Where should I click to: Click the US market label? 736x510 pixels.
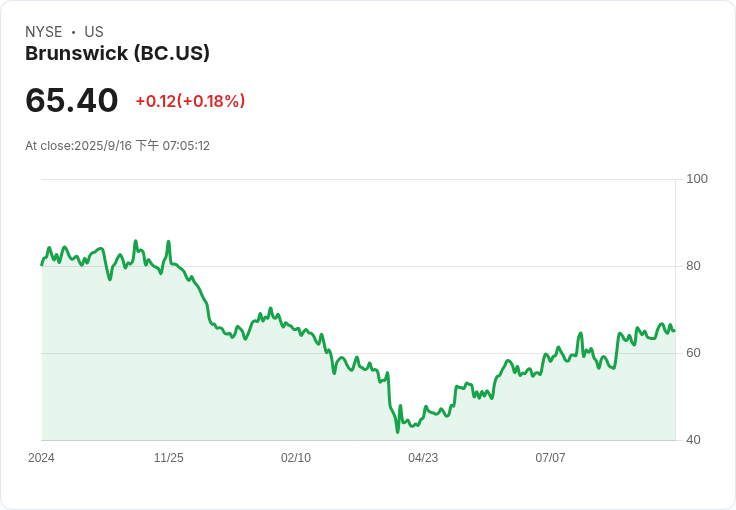[x=94, y=32]
